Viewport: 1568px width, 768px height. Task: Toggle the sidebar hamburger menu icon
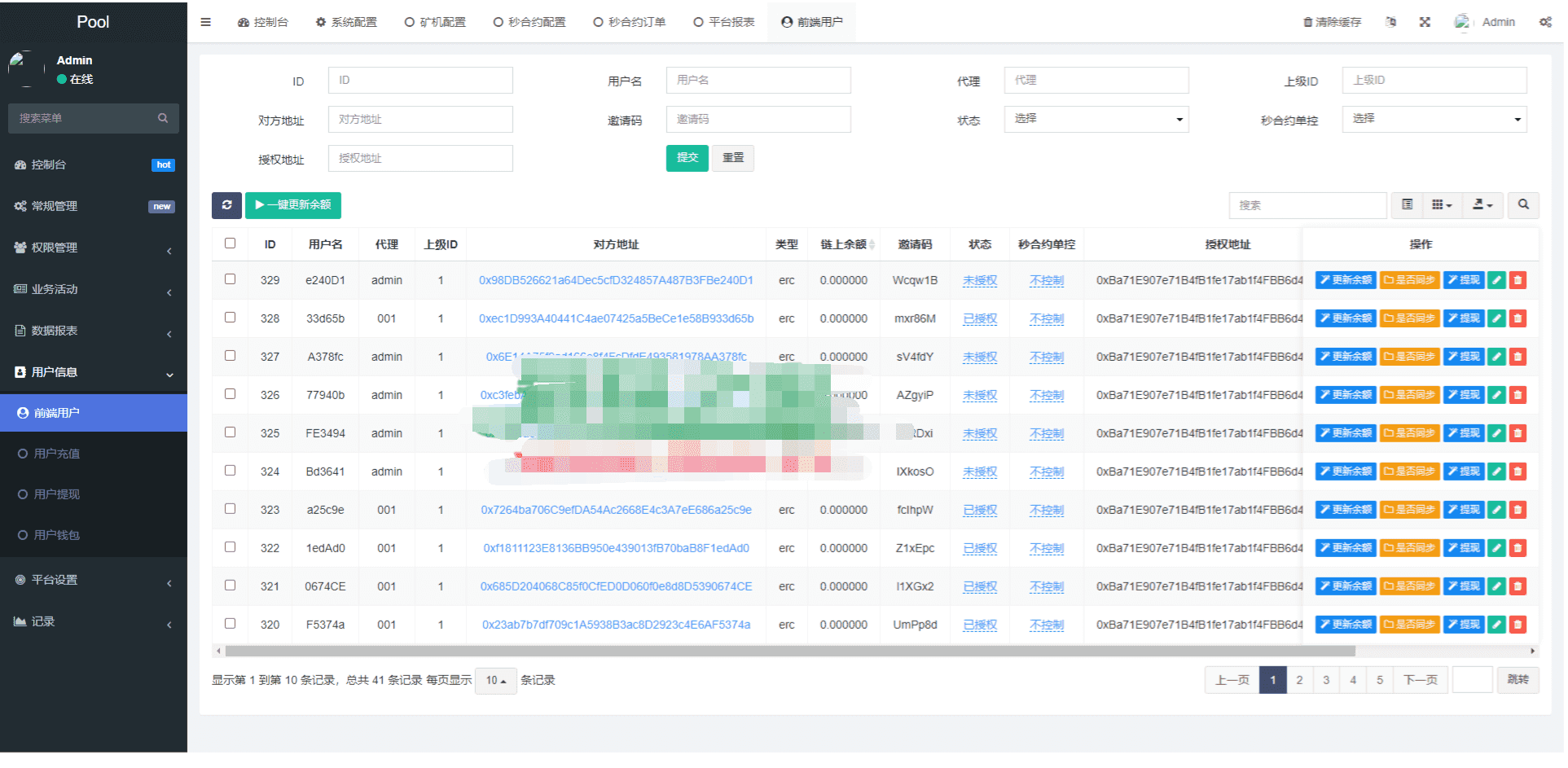[x=206, y=22]
